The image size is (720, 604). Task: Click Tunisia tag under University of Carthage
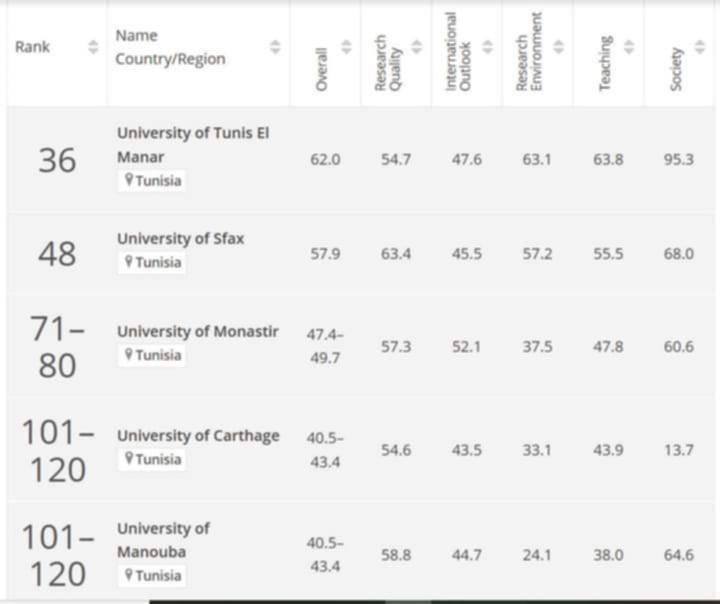tap(152, 459)
